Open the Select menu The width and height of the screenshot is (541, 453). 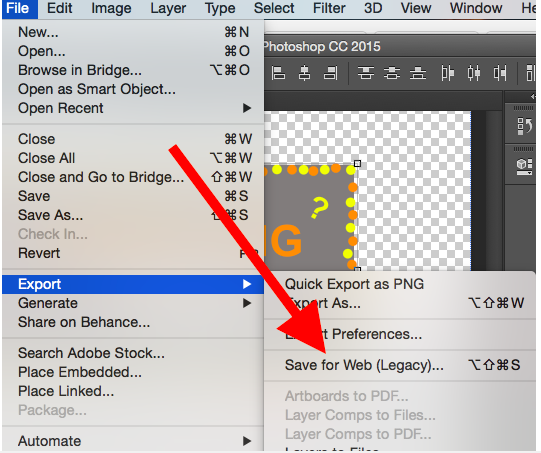click(274, 8)
